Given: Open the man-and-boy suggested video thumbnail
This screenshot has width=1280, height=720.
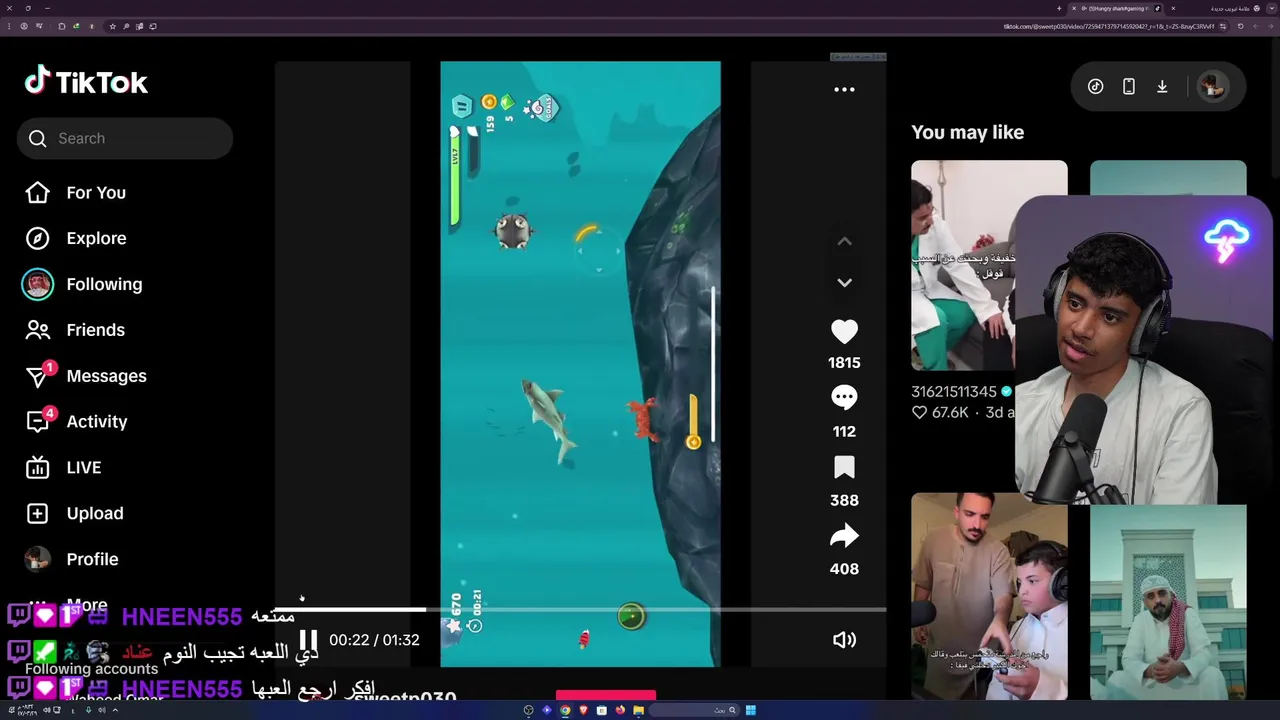Looking at the screenshot, I should coord(989,596).
